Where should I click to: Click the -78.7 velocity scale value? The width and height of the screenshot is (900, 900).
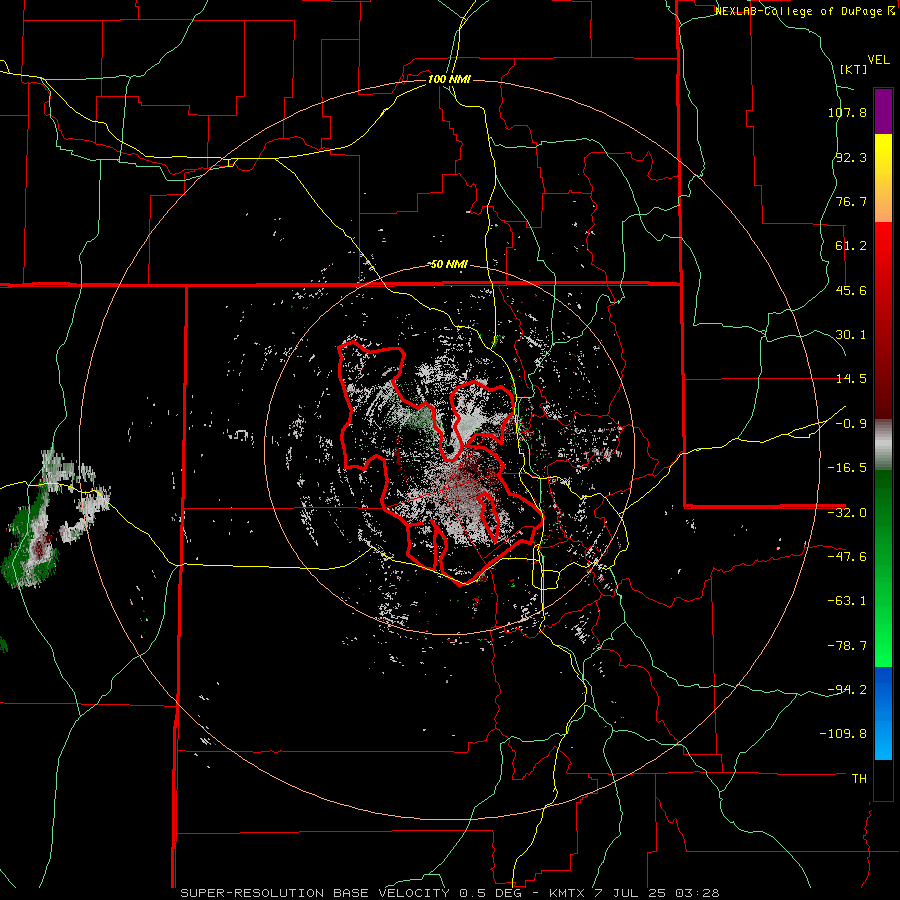click(x=847, y=646)
